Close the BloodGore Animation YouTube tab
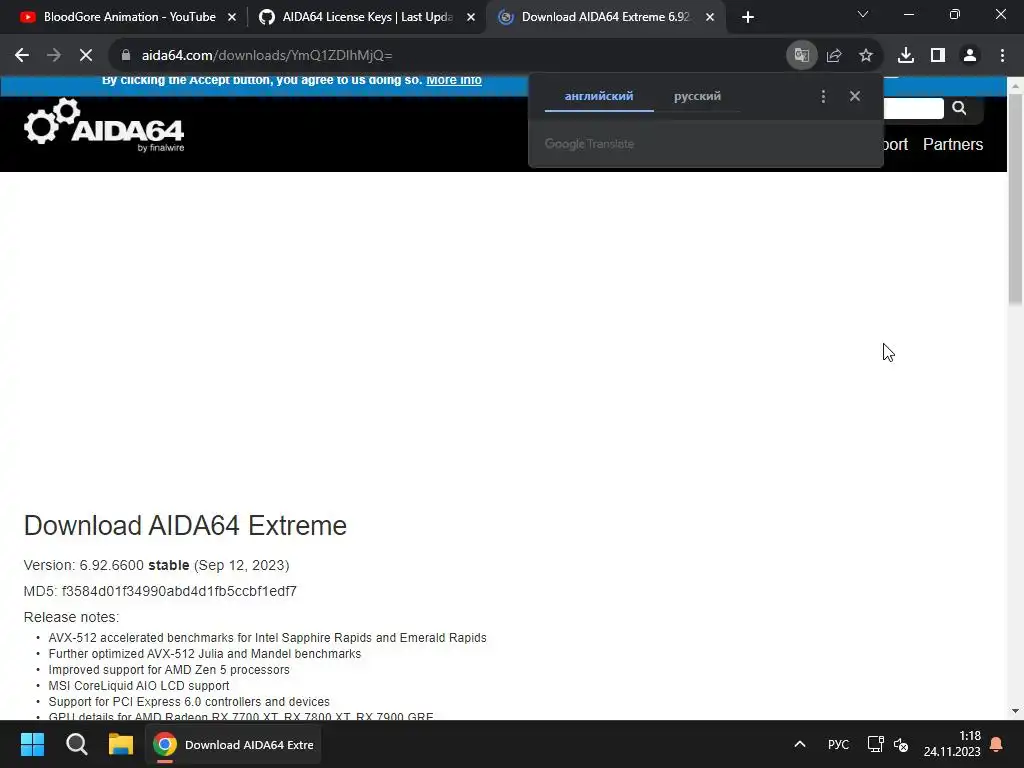This screenshot has width=1024, height=768. point(232,17)
